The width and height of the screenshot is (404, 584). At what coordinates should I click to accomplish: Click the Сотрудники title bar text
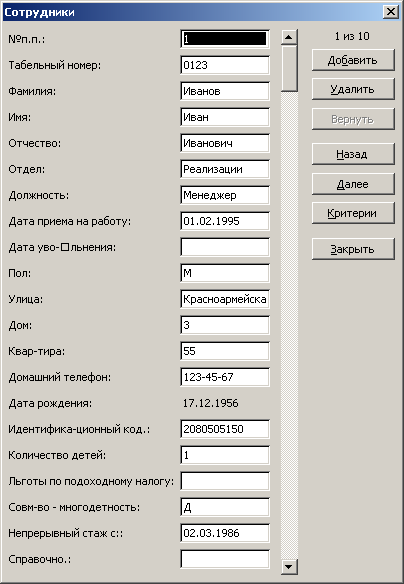pos(39,12)
